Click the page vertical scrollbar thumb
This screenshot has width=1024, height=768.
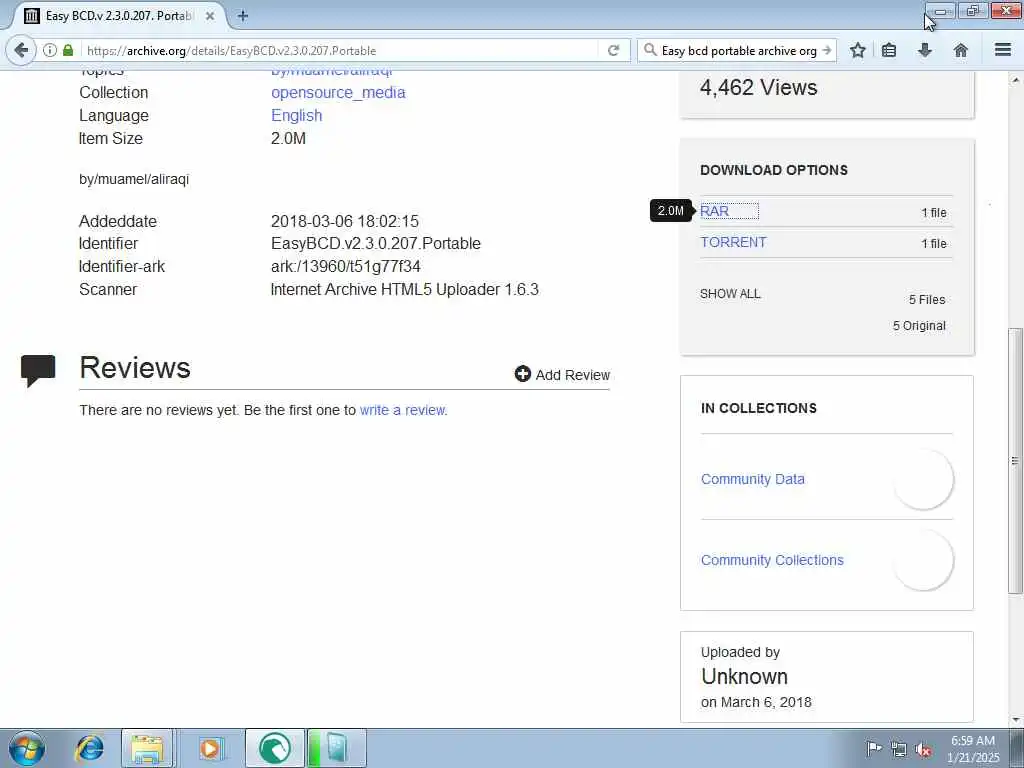1014,460
